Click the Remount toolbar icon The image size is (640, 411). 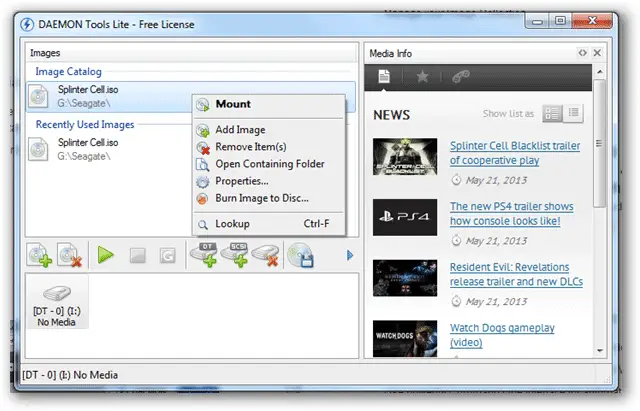pyautogui.click(x=167, y=256)
